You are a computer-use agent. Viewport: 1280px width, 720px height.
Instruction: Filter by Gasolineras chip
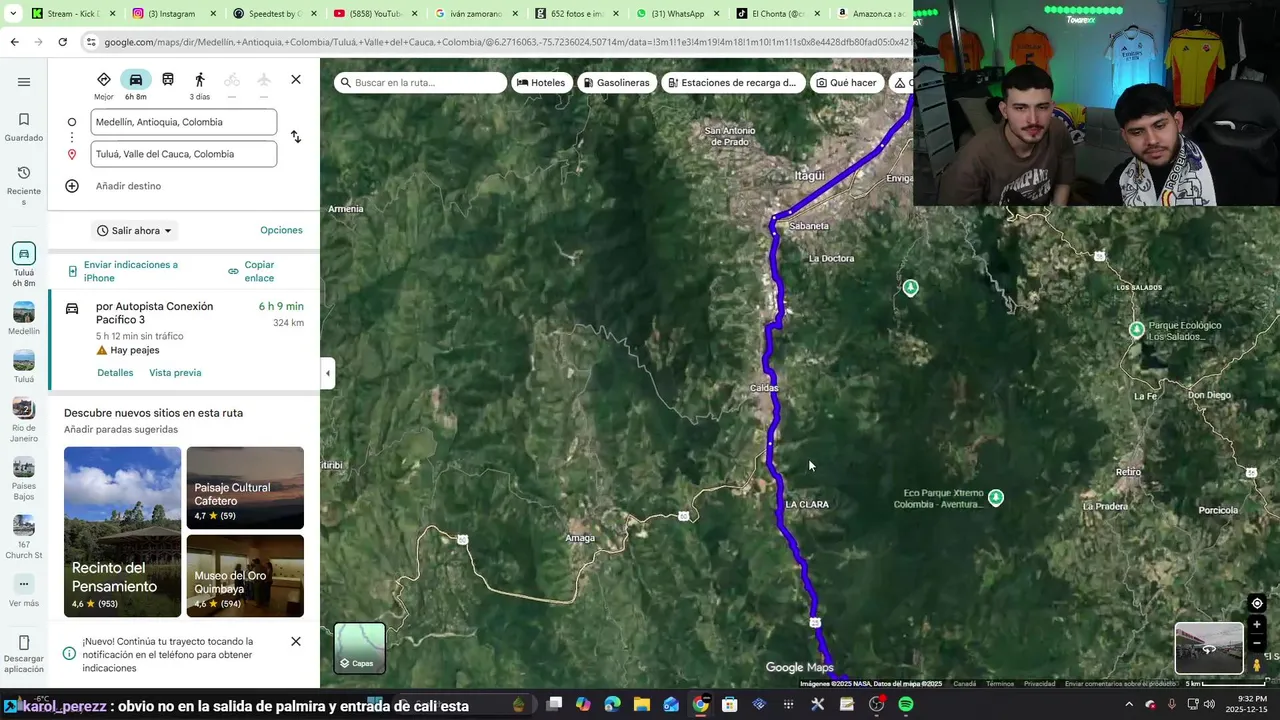point(616,83)
